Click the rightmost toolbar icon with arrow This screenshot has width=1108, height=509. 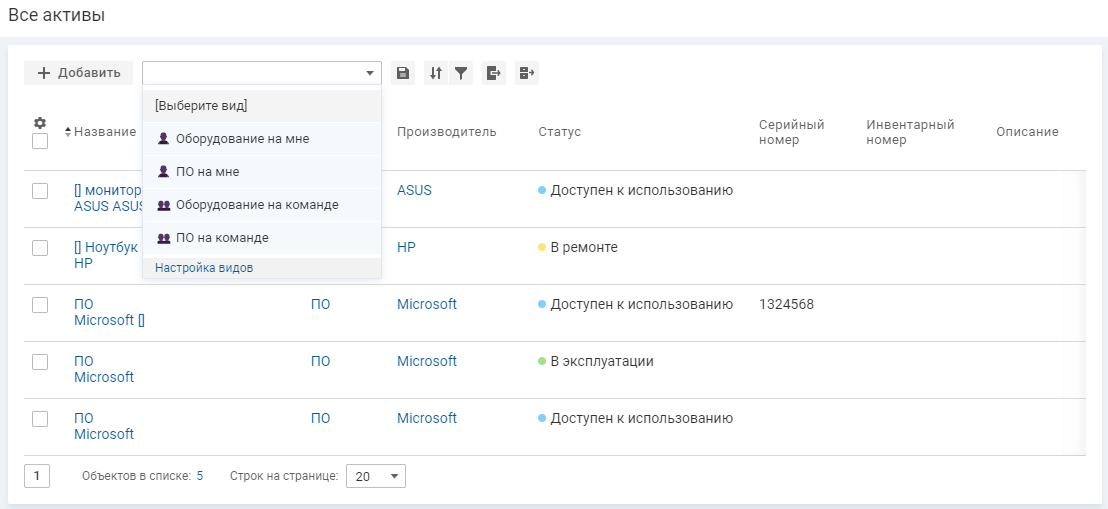(x=527, y=73)
